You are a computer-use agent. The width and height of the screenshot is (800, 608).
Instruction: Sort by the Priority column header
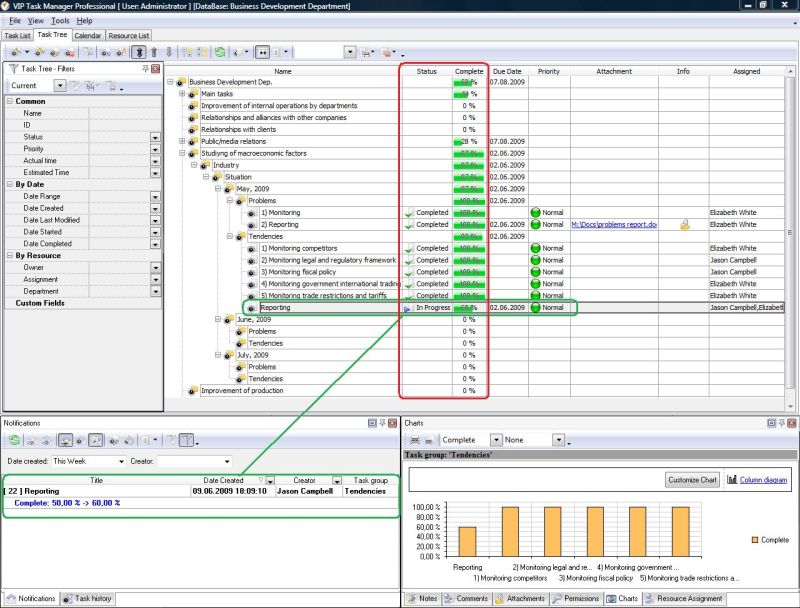pyautogui.click(x=549, y=71)
